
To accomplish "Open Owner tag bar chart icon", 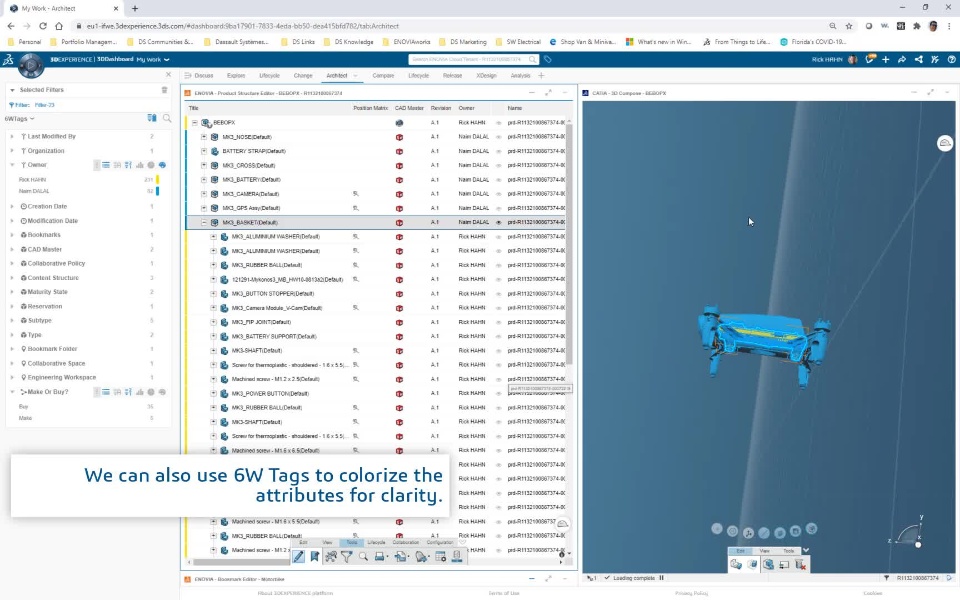I will coord(140,165).
